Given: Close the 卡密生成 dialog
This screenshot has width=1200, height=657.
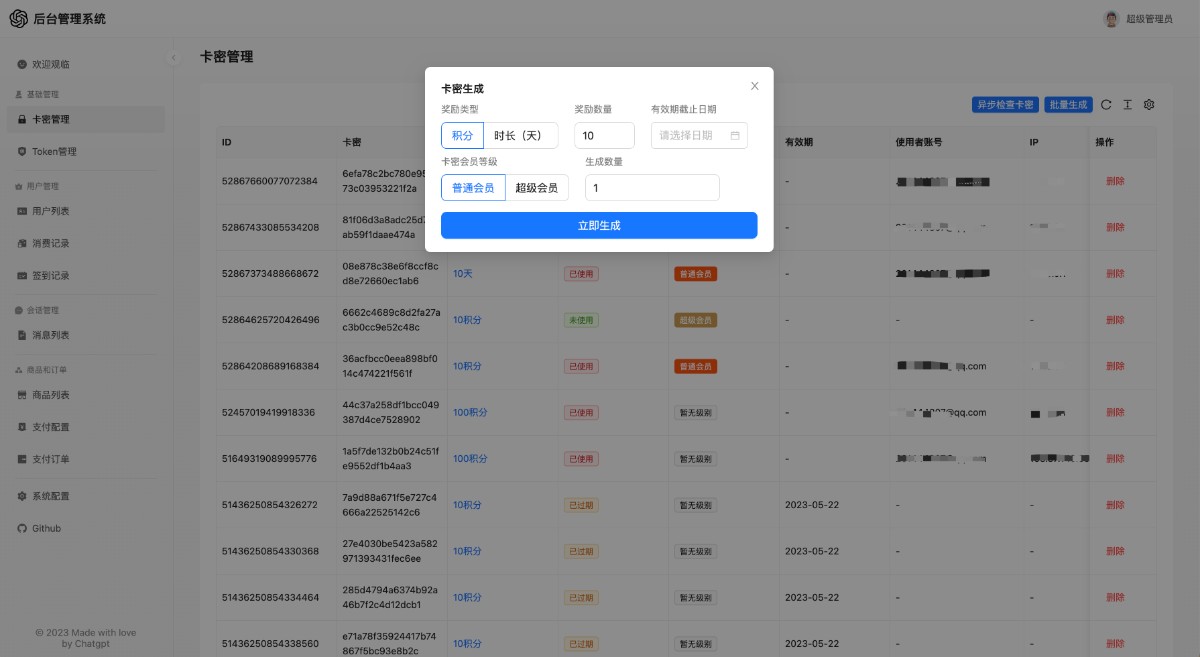Looking at the screenshot, I should tap(755, 86).
